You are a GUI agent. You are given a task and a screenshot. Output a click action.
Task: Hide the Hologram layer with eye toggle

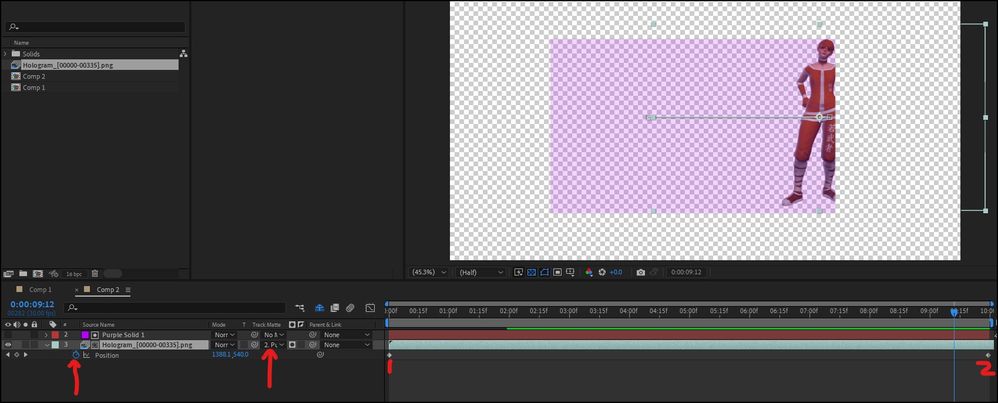point(8,344)
